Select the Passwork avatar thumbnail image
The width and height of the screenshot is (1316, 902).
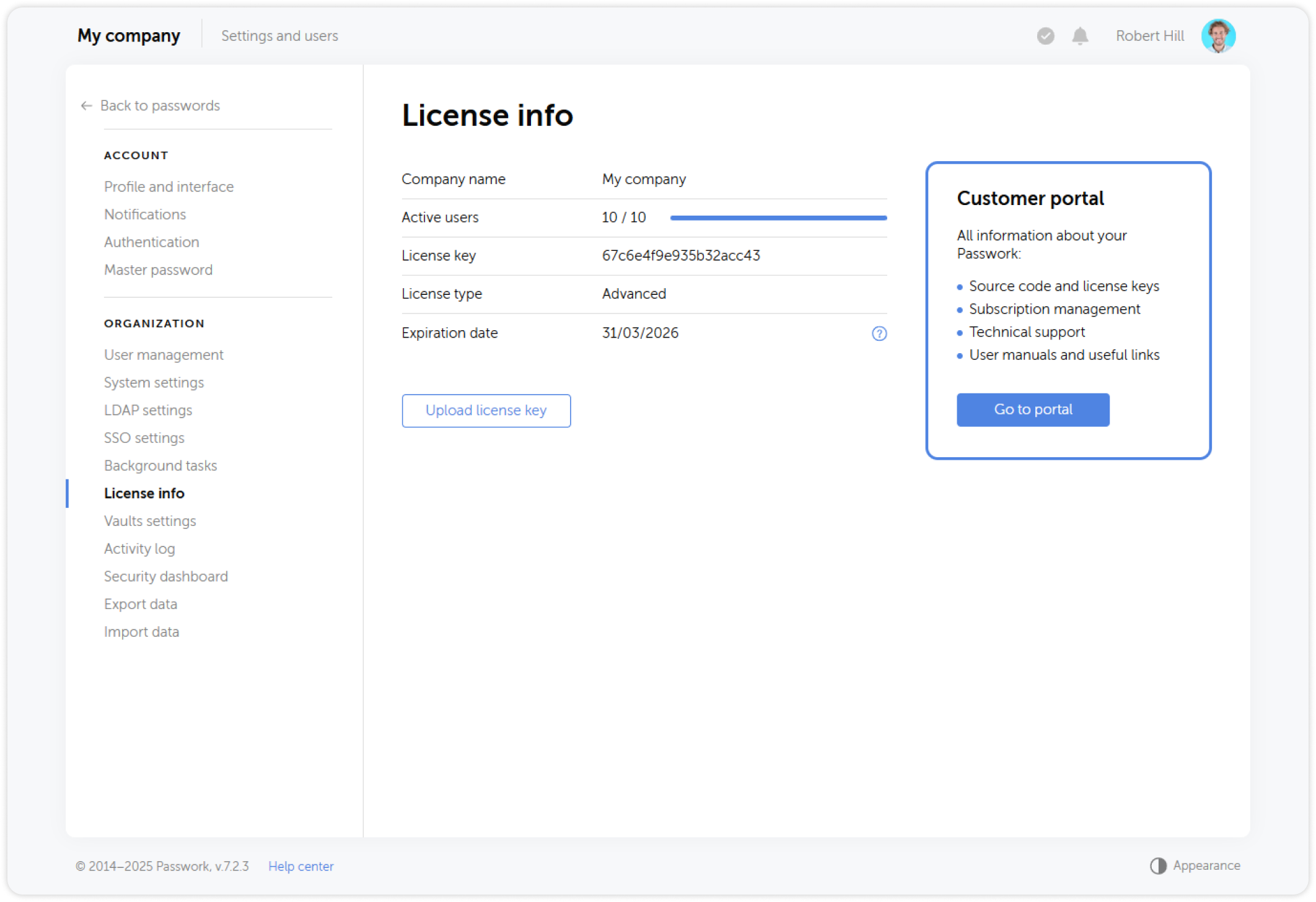click(x=1219, y=35)
